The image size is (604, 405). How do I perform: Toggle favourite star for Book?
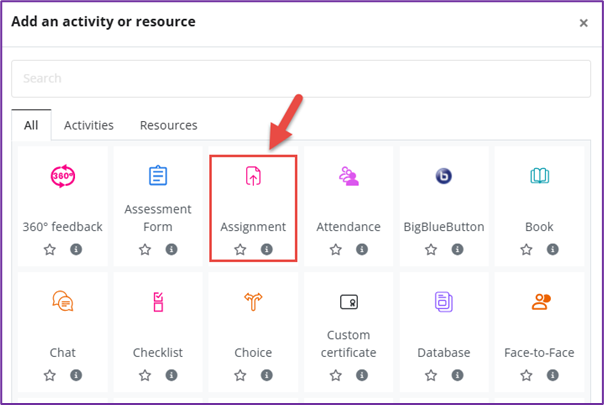[527, 250]
